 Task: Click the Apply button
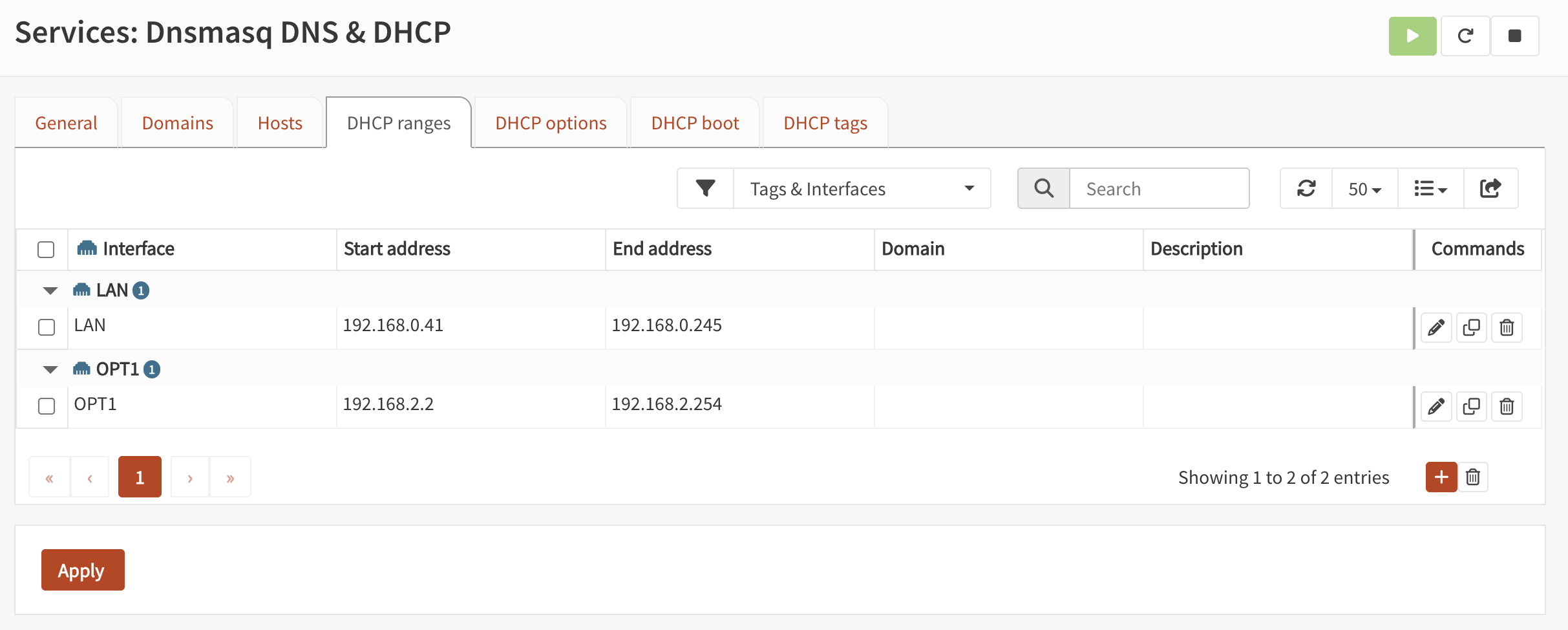click(83, 570)
